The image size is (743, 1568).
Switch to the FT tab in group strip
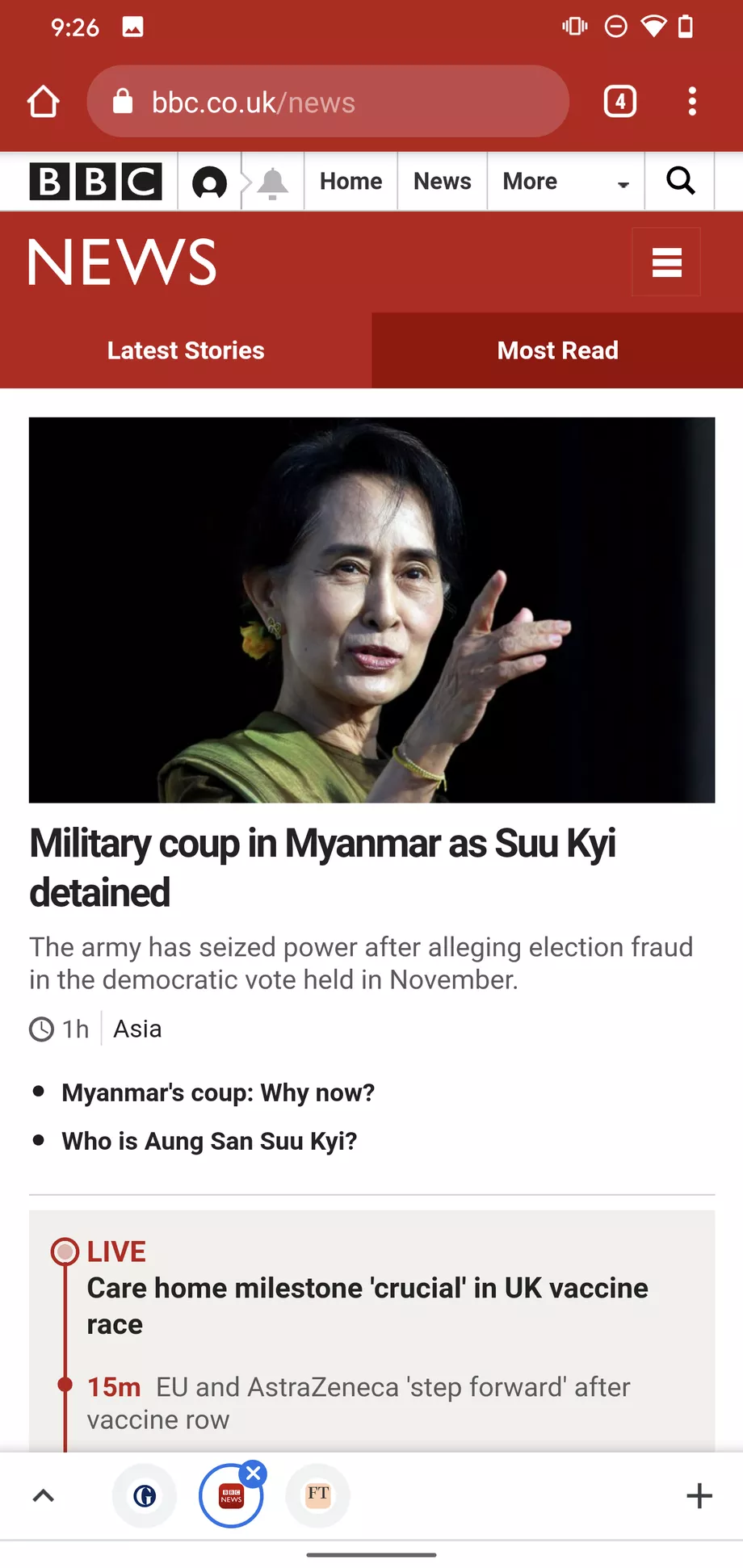click(318, 1495)
